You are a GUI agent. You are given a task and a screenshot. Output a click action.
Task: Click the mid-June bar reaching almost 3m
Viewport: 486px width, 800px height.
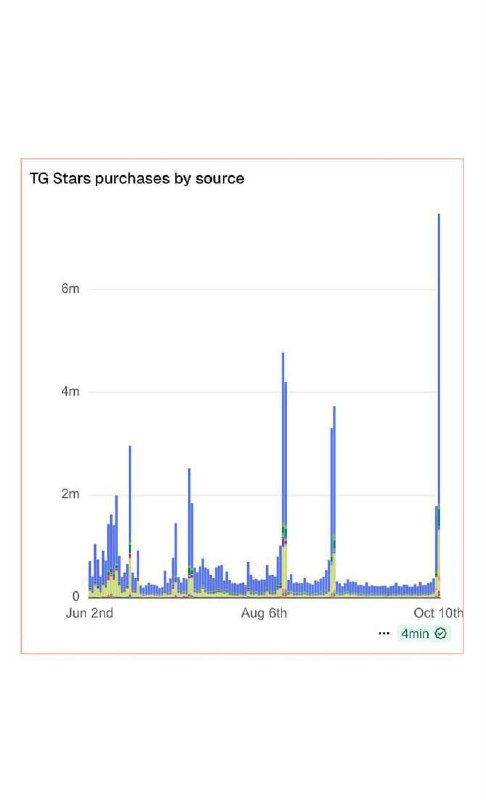(x=130, y=521)
